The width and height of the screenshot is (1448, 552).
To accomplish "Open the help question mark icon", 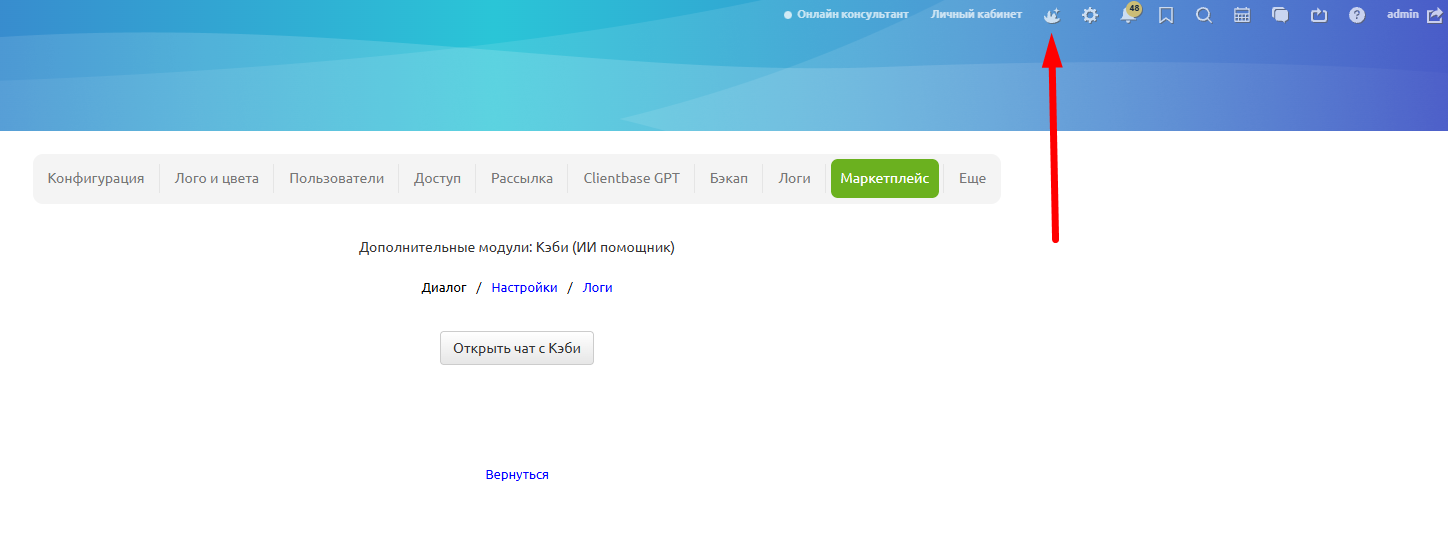I will click(1357, 15).
